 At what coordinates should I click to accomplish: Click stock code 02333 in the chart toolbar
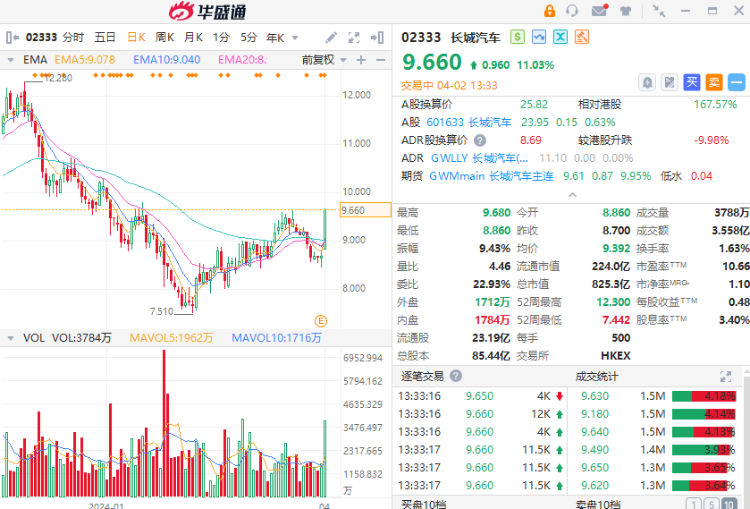pos(41,37)
